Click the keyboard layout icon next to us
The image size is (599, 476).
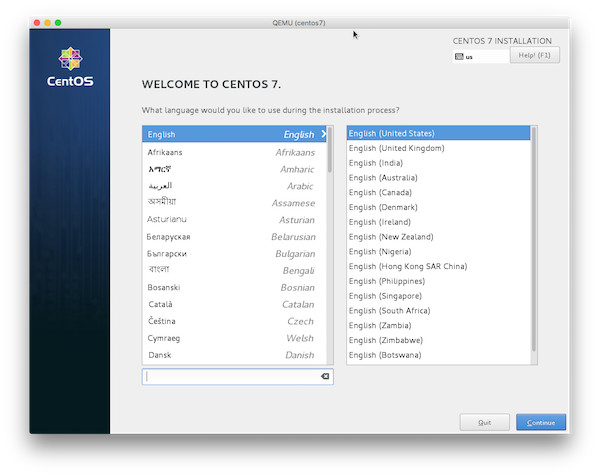(x=459, y=57)
